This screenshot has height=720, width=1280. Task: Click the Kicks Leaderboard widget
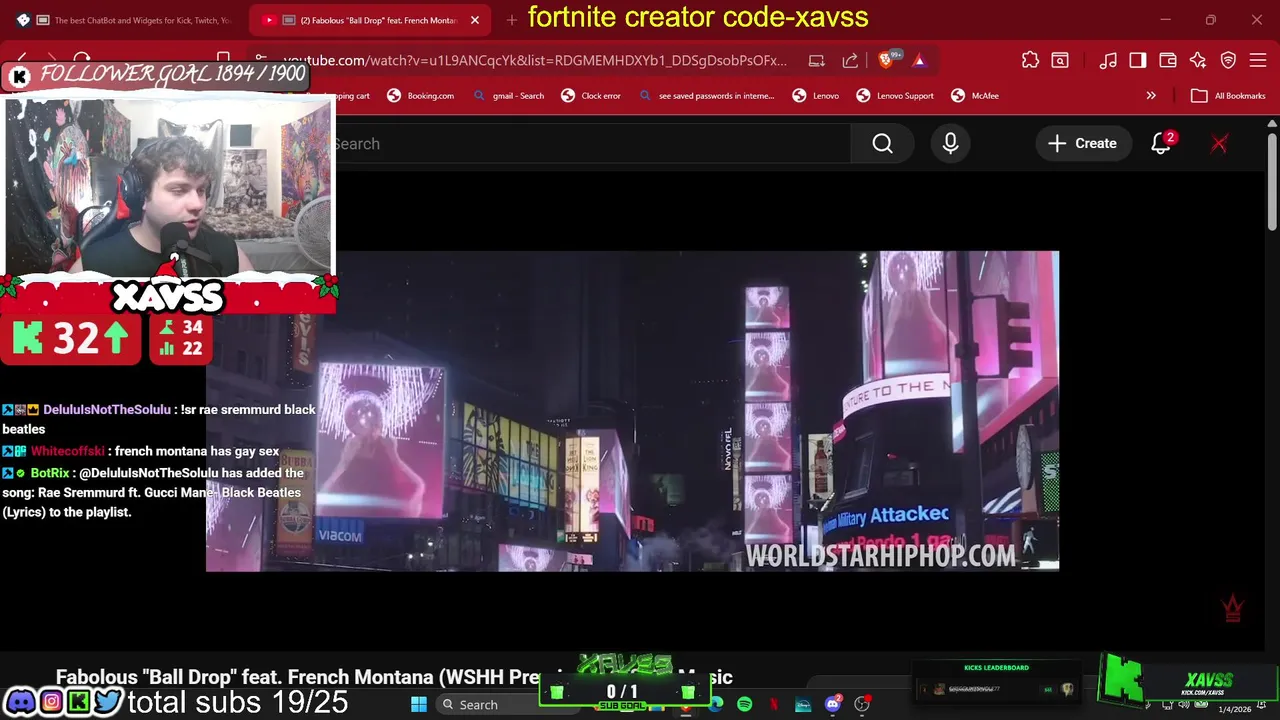tap(997, 681)
